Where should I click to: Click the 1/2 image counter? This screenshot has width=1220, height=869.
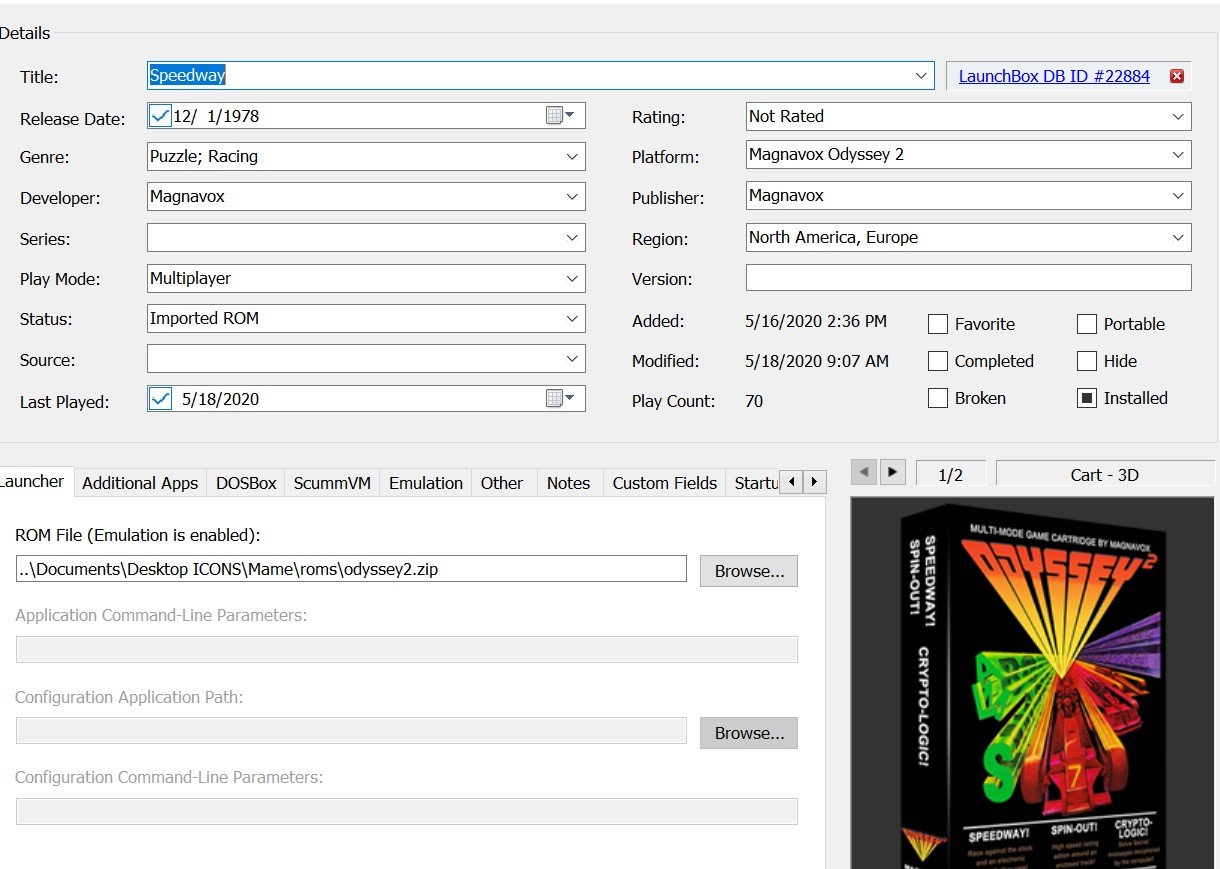click(951, 474)
